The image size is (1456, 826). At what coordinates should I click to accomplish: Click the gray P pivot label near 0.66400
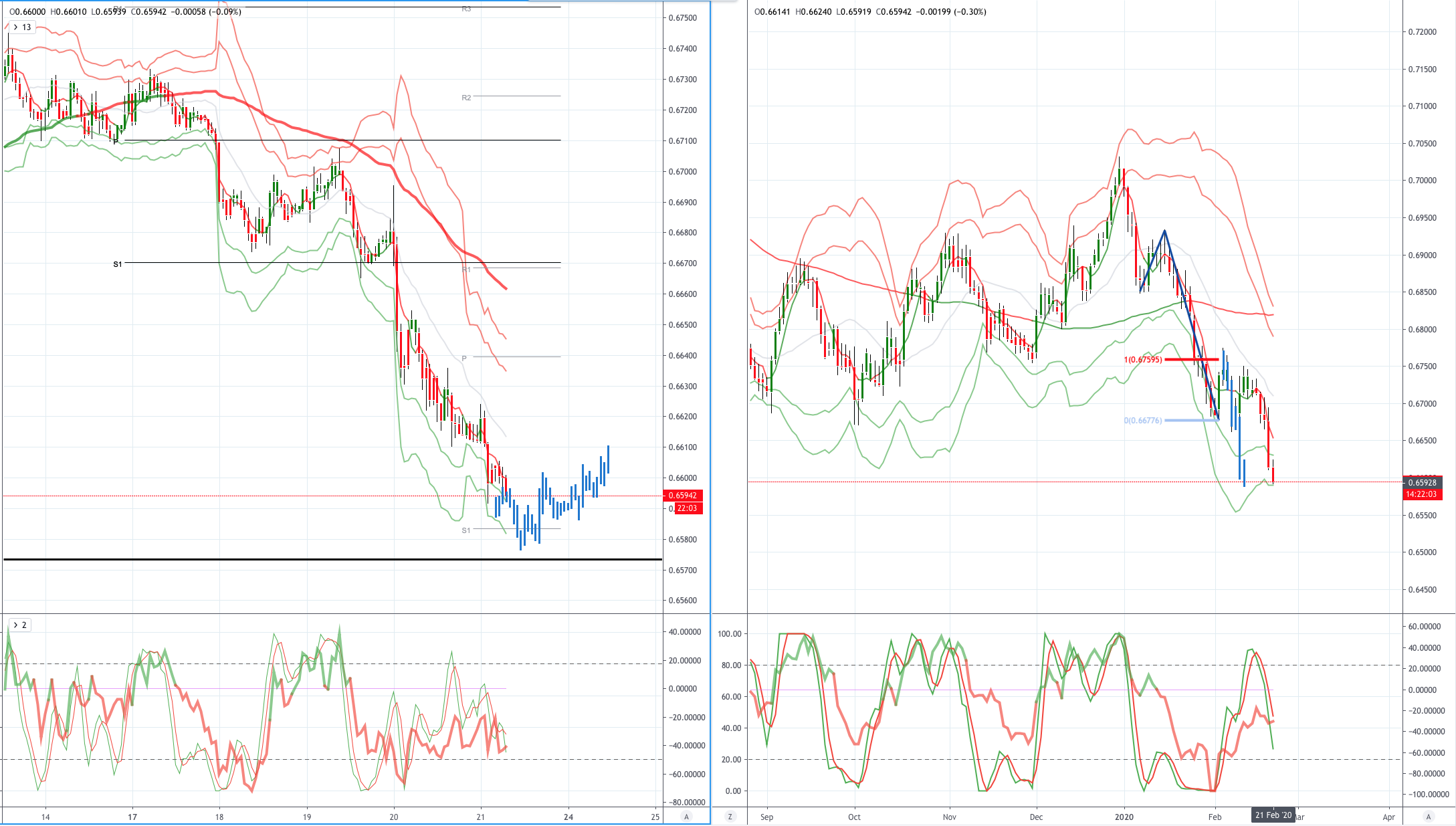coord(464,358)
